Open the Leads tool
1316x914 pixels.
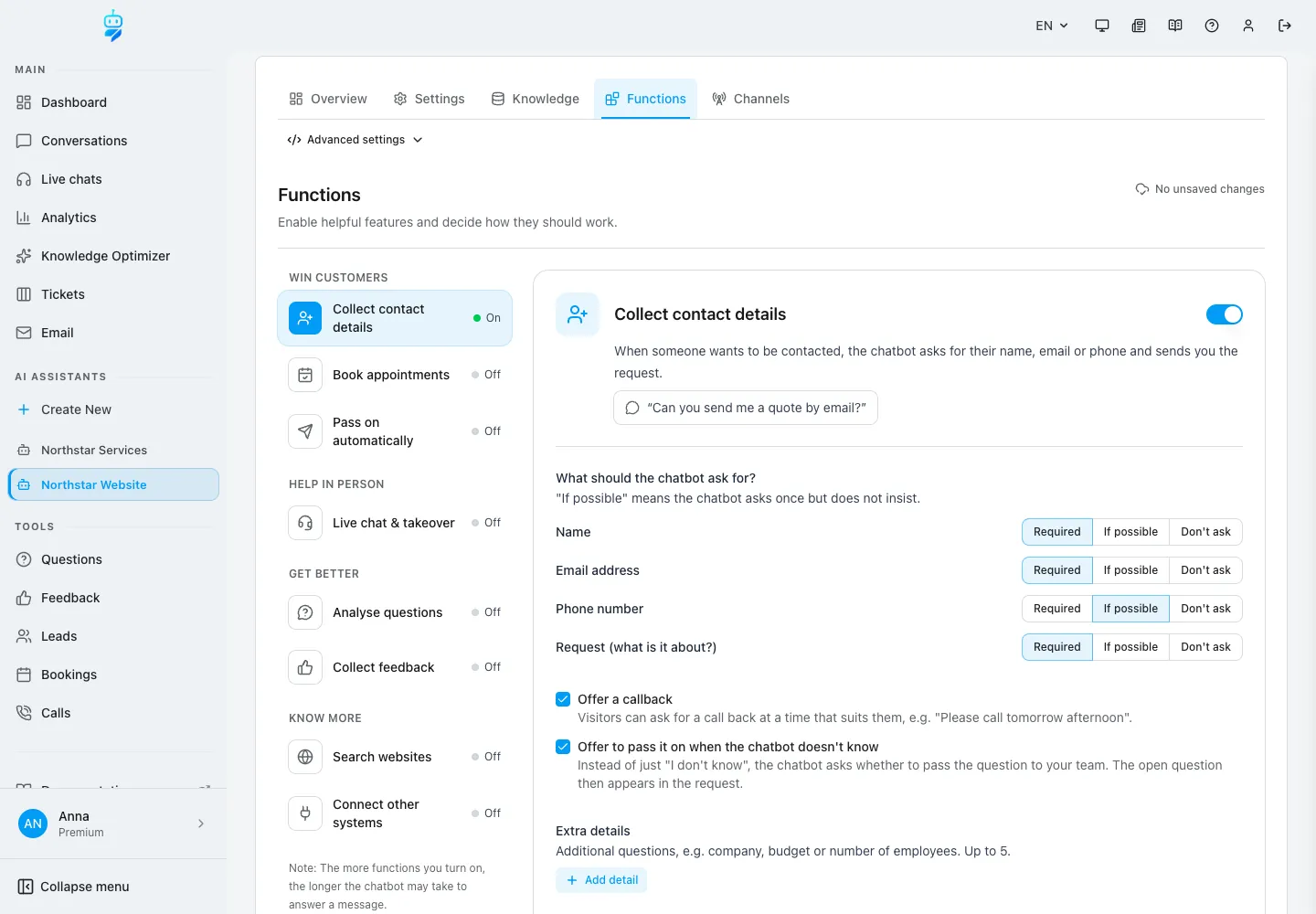point(113,636)
